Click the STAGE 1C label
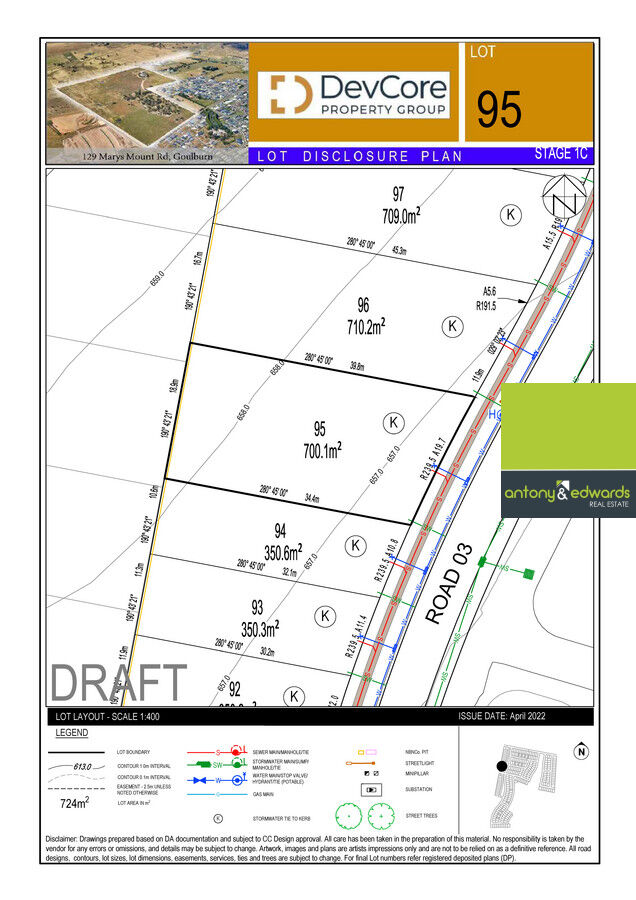636x900 pixels. tap(561, 154)
